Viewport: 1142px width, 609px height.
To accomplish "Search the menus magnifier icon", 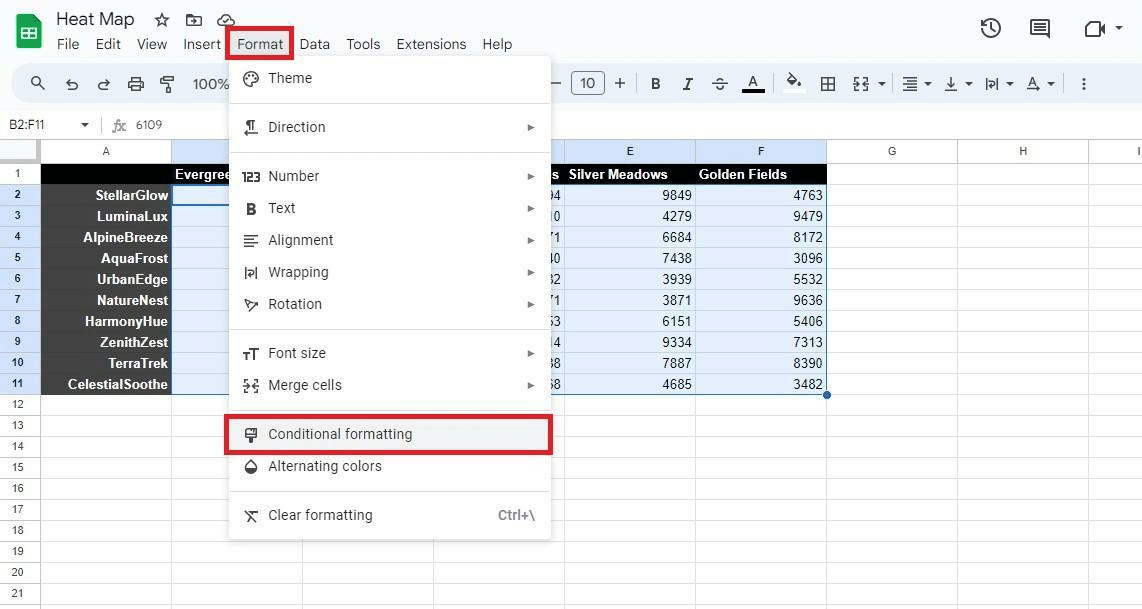I will click(x=38, y=83).
